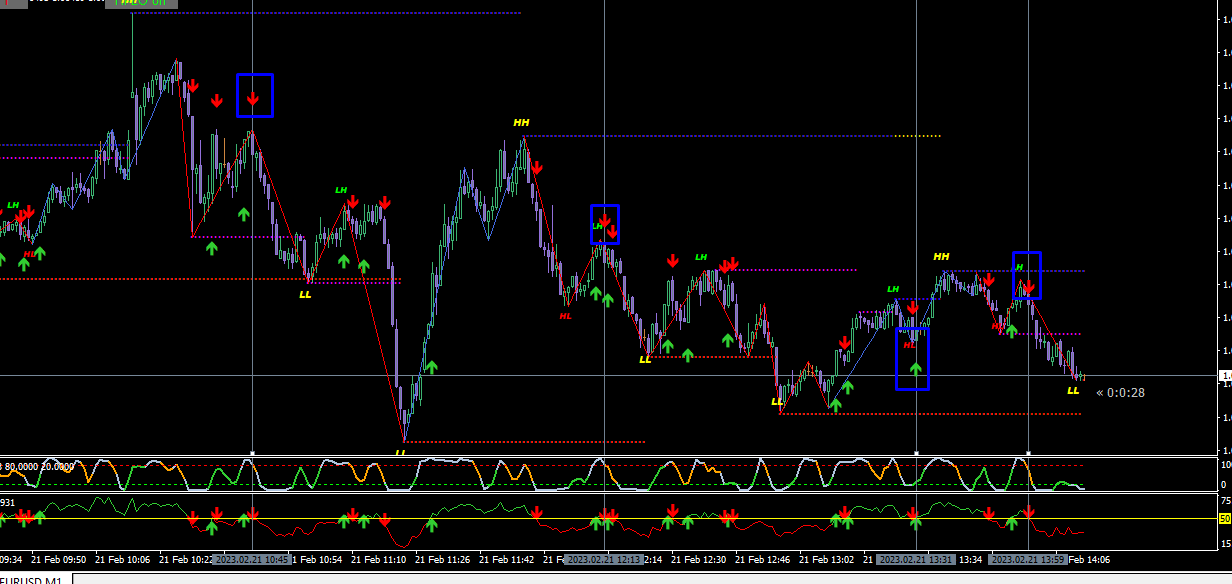Click the 0:0:28 candle countdown timer
This screenshot has height=584, width=1232.
[1120, 392]
